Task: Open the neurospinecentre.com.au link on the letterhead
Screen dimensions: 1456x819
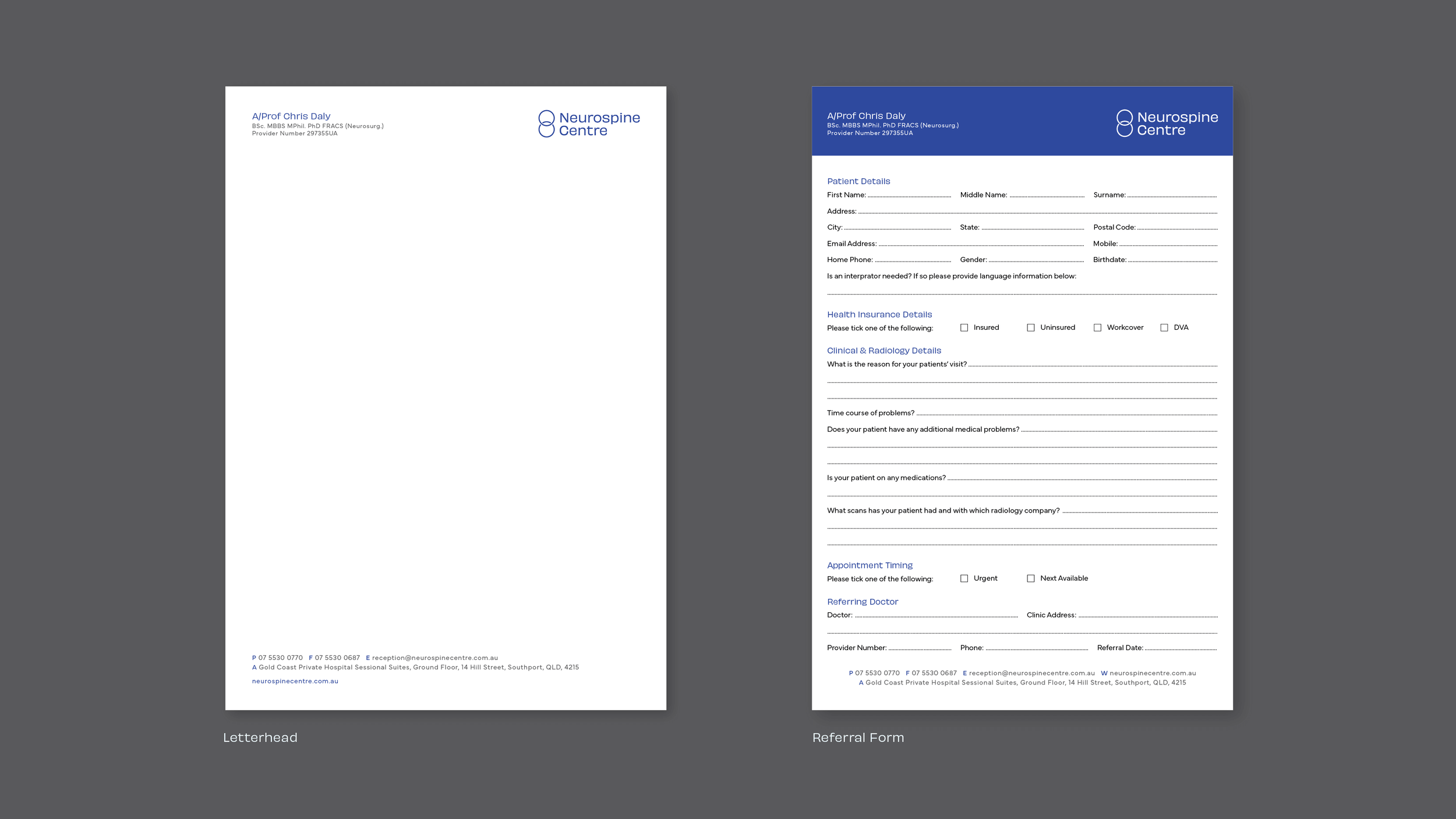Action: click(x=295, y=681)
